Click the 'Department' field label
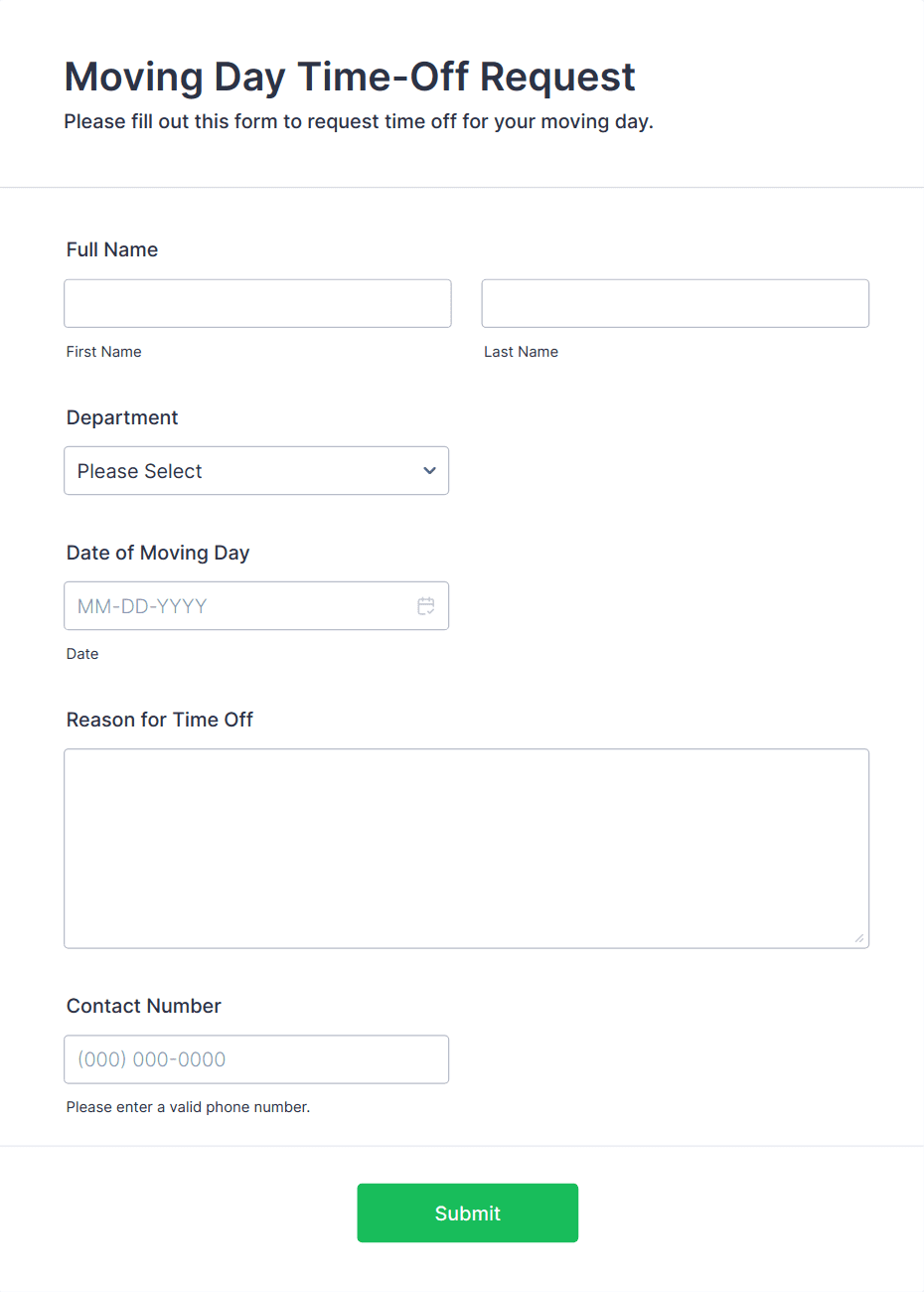Screen dimensions: 924x1292 click(122, 417)
